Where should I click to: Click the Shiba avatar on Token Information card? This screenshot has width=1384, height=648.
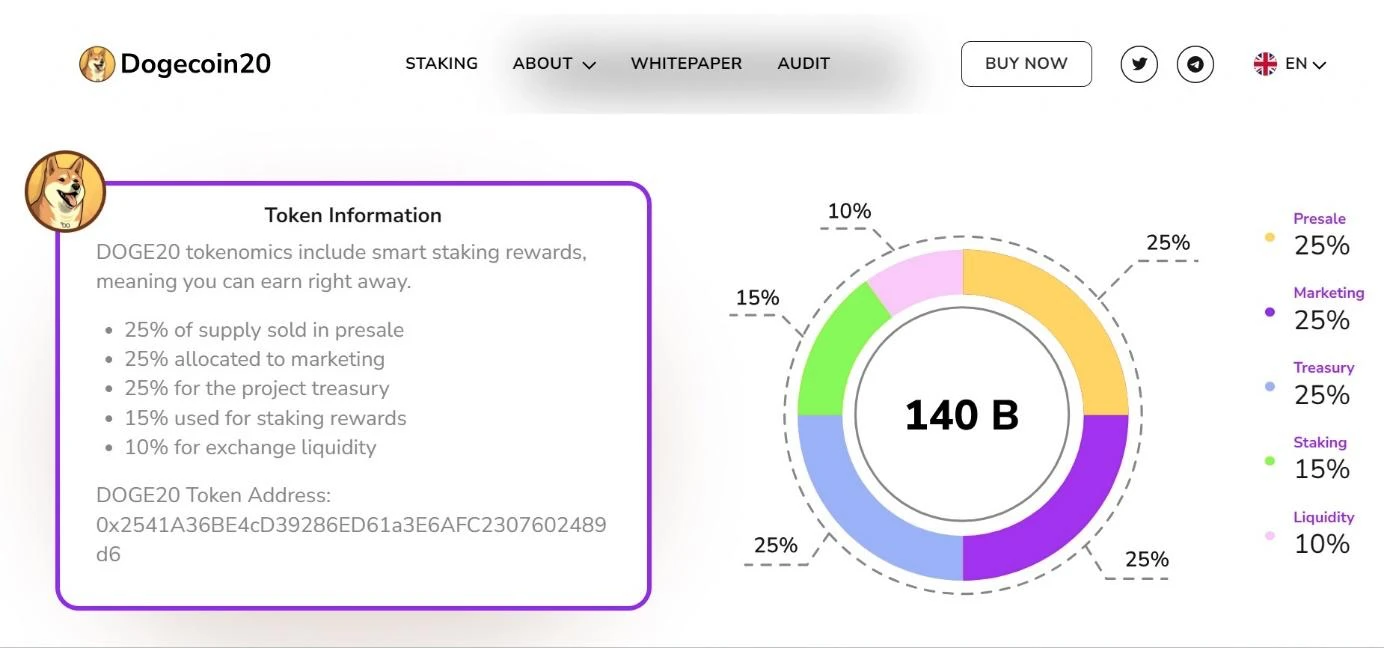[65, 191]
